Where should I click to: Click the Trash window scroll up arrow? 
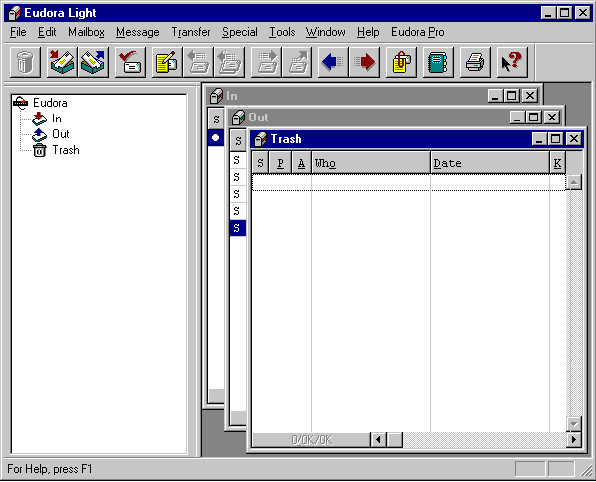tap(574, 182)
